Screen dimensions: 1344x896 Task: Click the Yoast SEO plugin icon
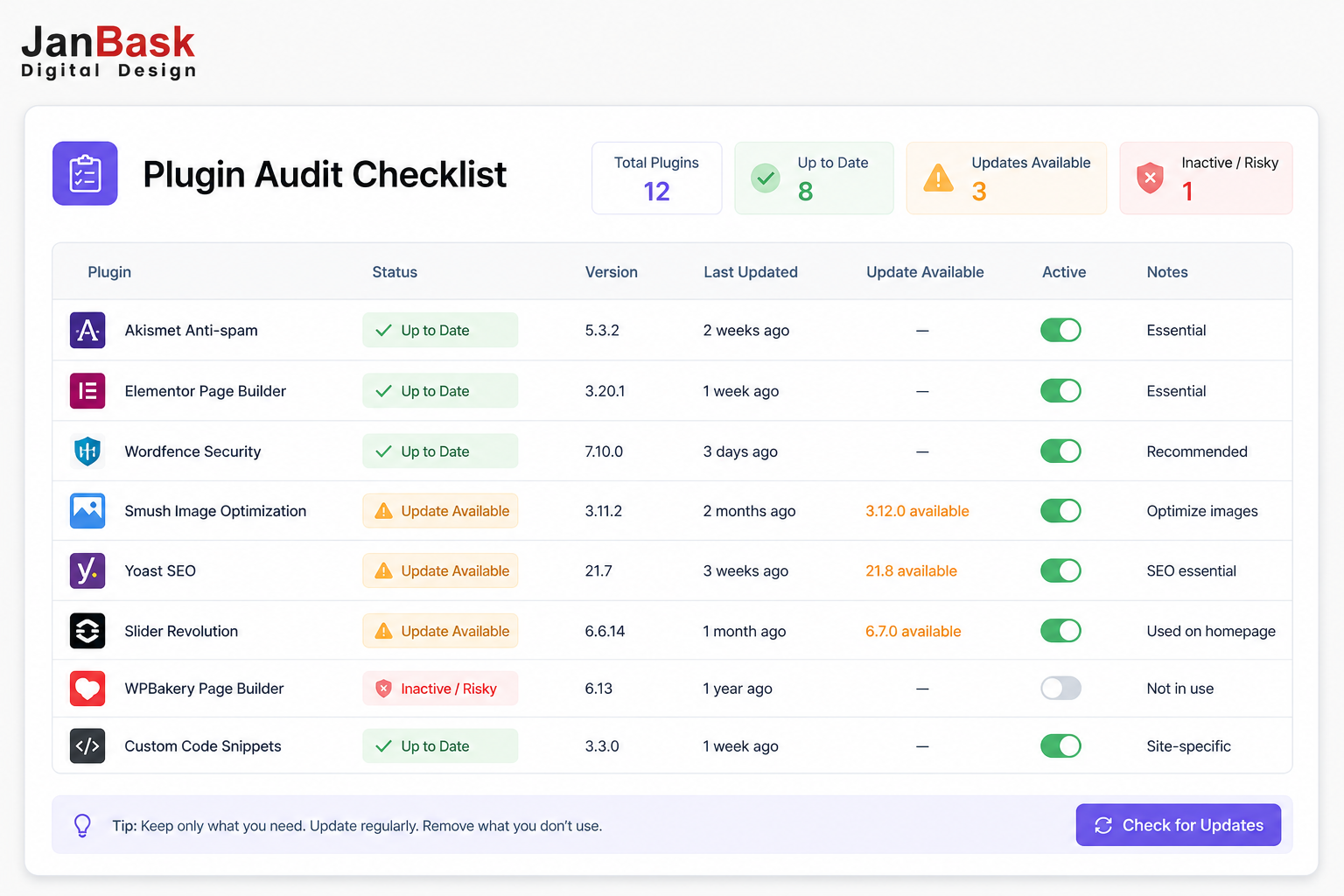(x=87, y=570)
